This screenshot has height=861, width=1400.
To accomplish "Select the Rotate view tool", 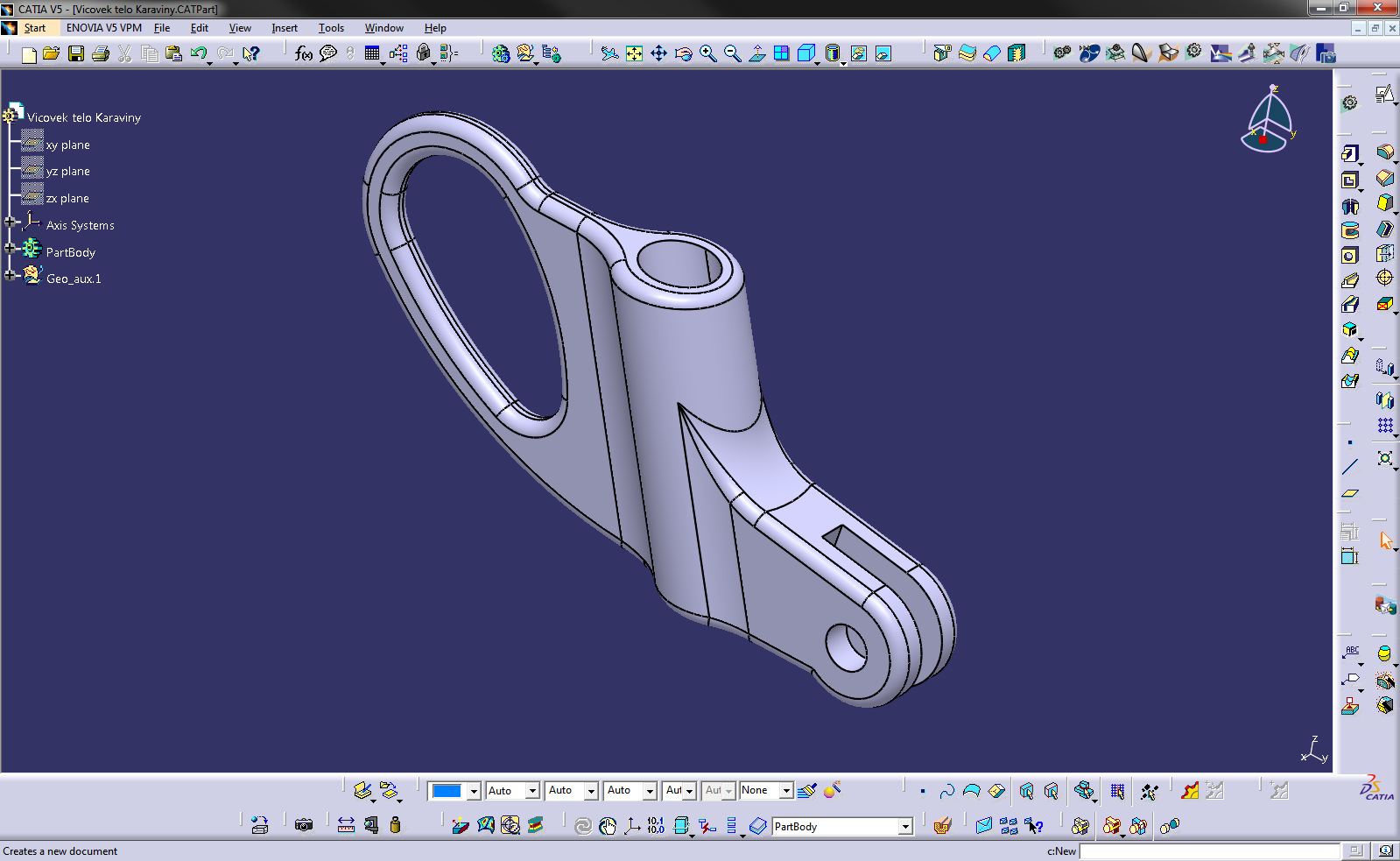I will pos(684,54).
